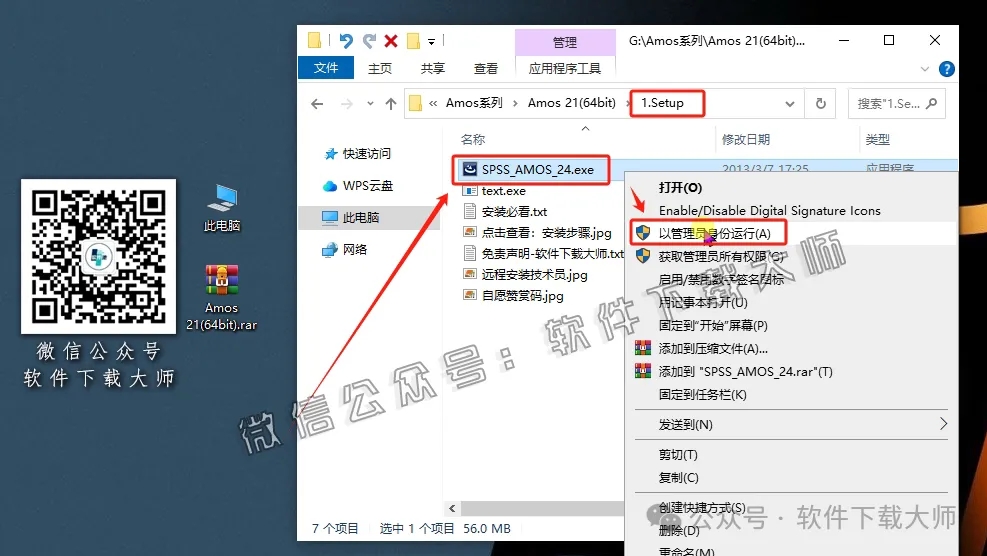987x556 pixels.
Task: Click the QR code image on desktop
Action: [98, 256]
